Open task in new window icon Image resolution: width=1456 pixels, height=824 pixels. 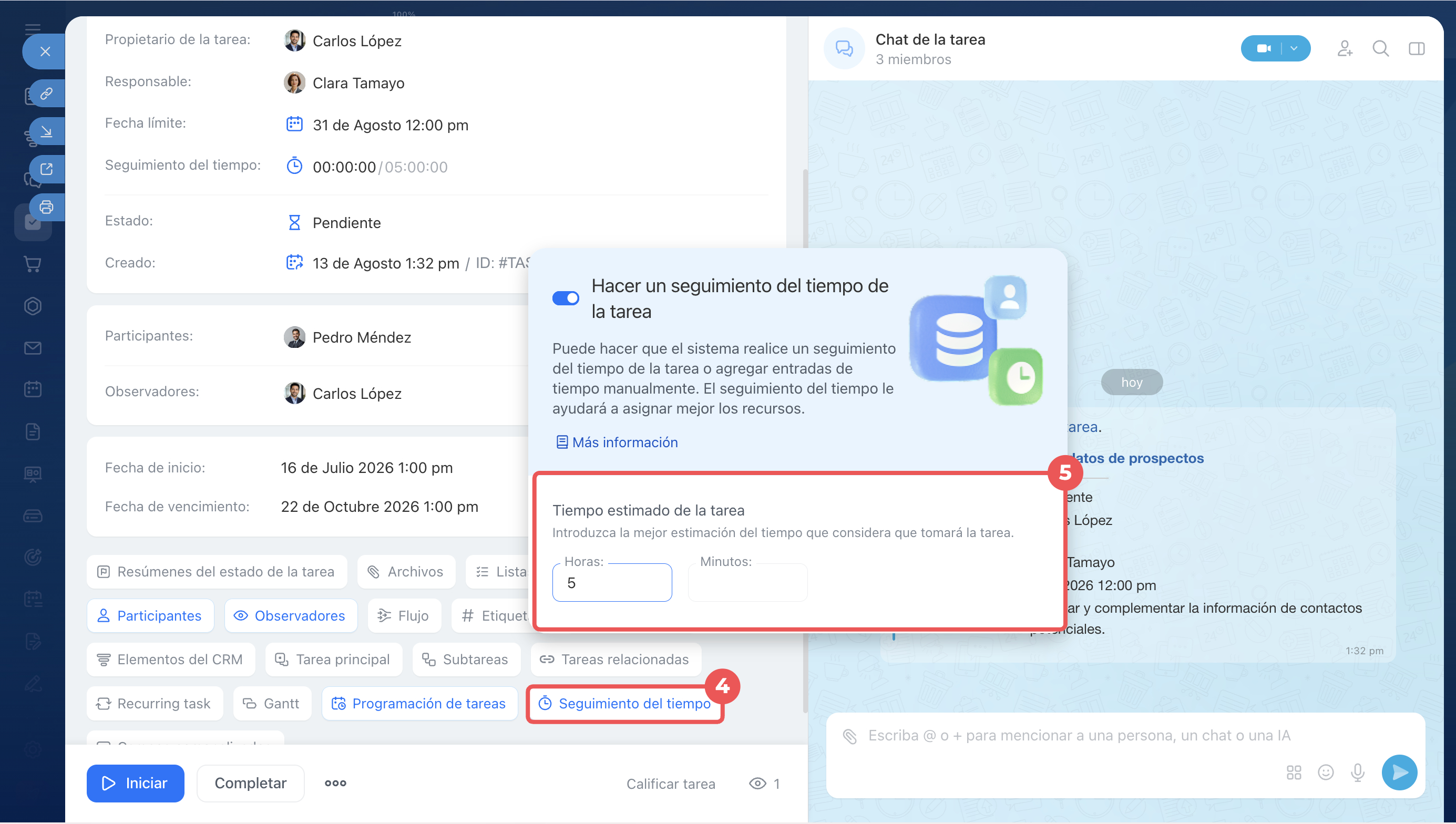click(46, 169)
